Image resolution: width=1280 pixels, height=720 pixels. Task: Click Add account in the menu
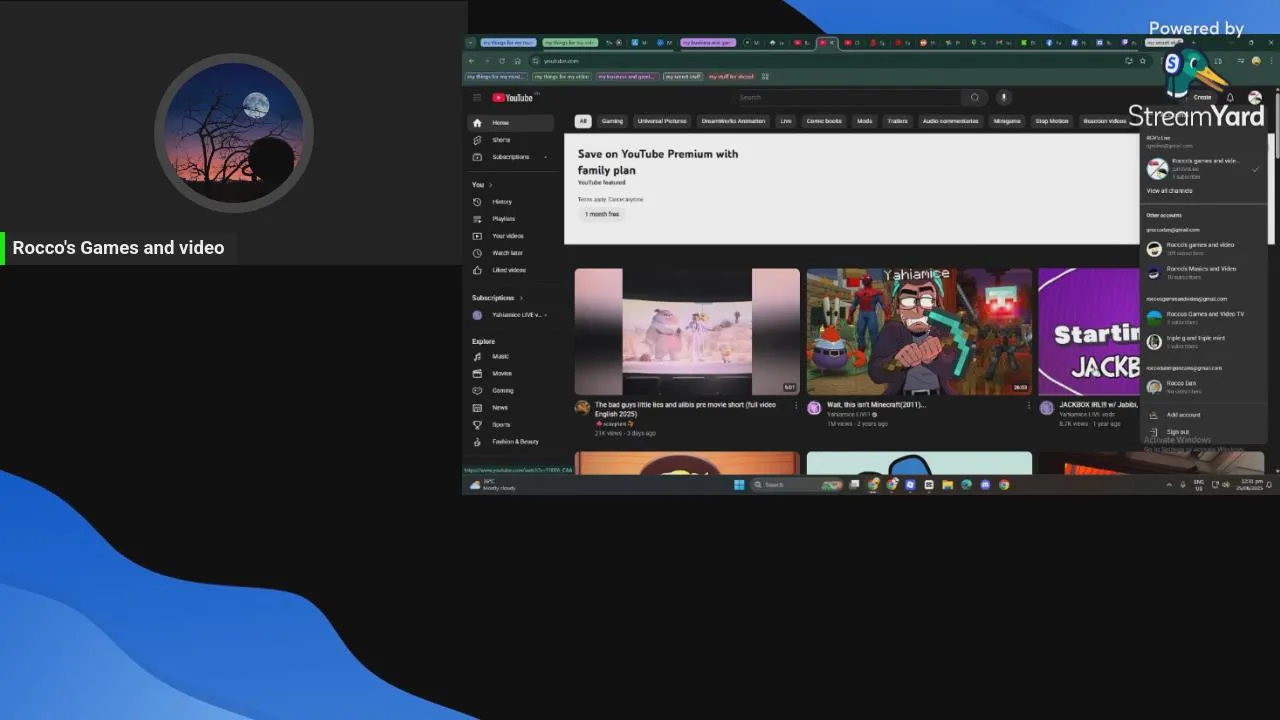(x=1203, y=415)
